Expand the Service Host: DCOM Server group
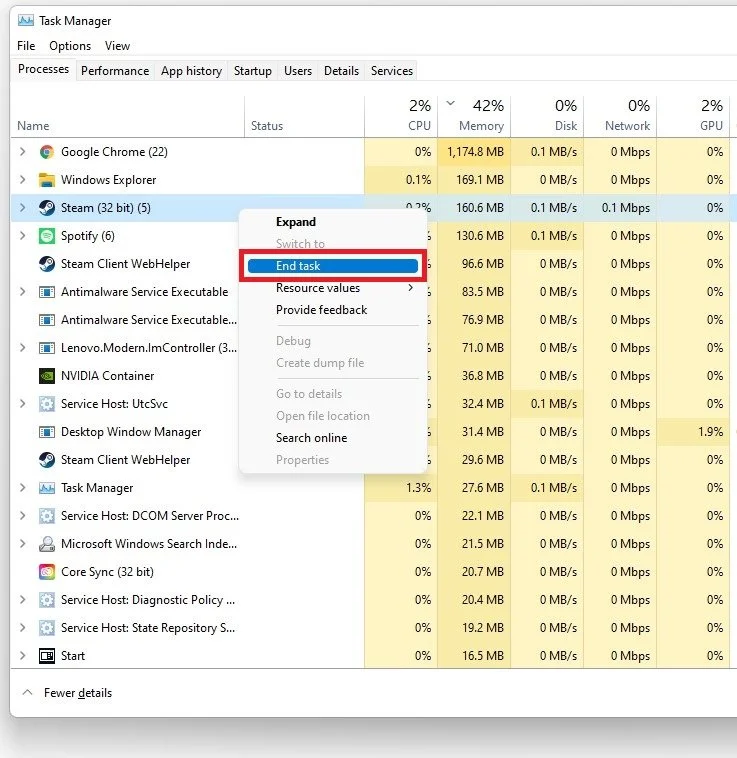This screenshot has height=758, width=737. pyautogui.click(x=22, y=516)
